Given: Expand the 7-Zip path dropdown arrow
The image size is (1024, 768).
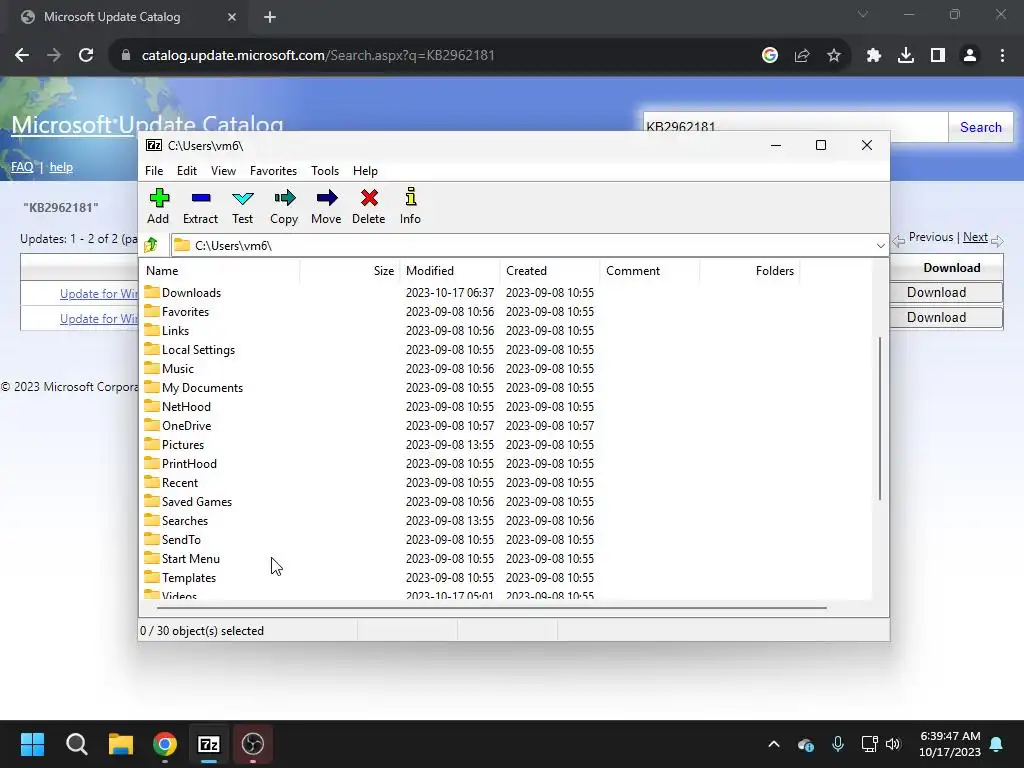Looking at the screenshot, I should click(880, 246).
